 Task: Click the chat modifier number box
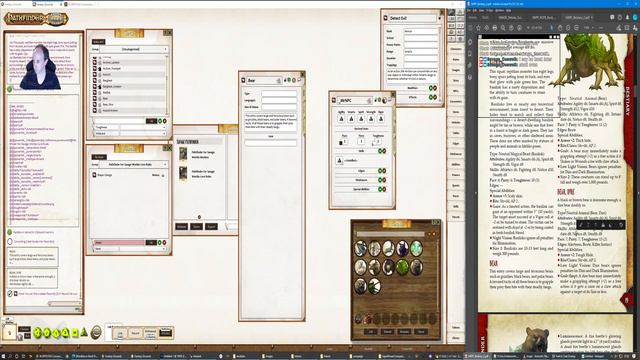click(x=9, y=333)
